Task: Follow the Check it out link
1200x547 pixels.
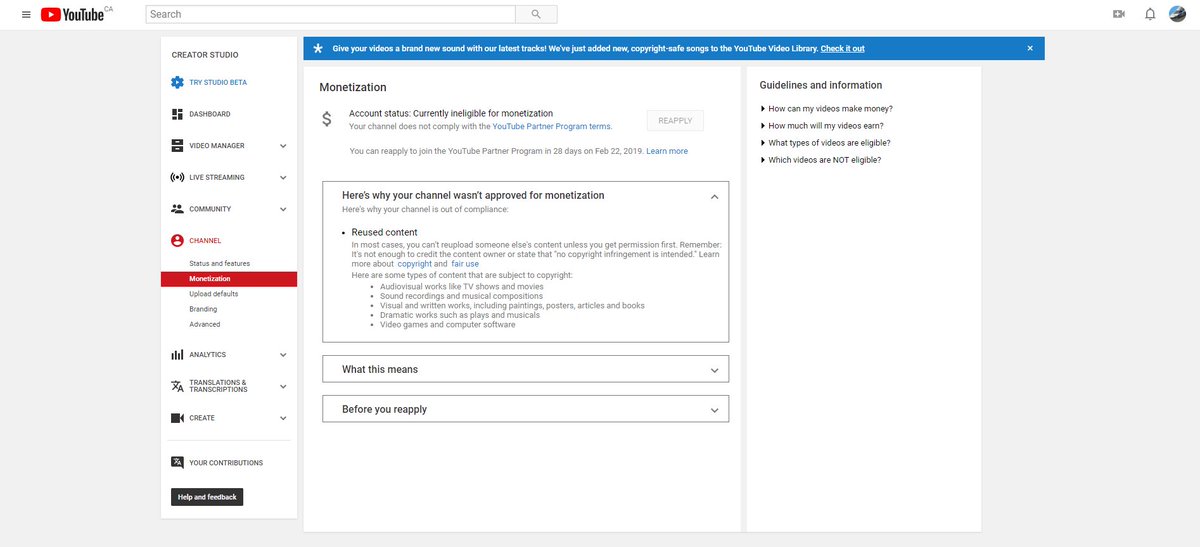Action: click(842, 48)
